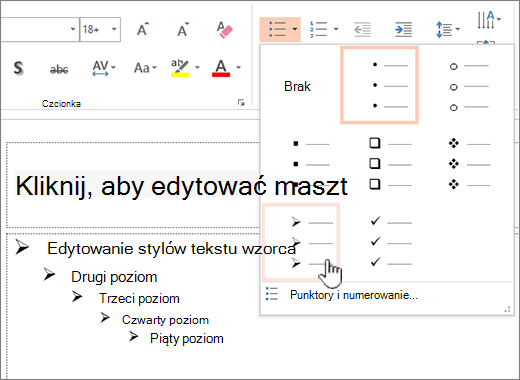Image resolution: width=520 pixels, height=380 pixels.
Task: Click the 'Czwarty poziom' line
Action: [165, 320]
